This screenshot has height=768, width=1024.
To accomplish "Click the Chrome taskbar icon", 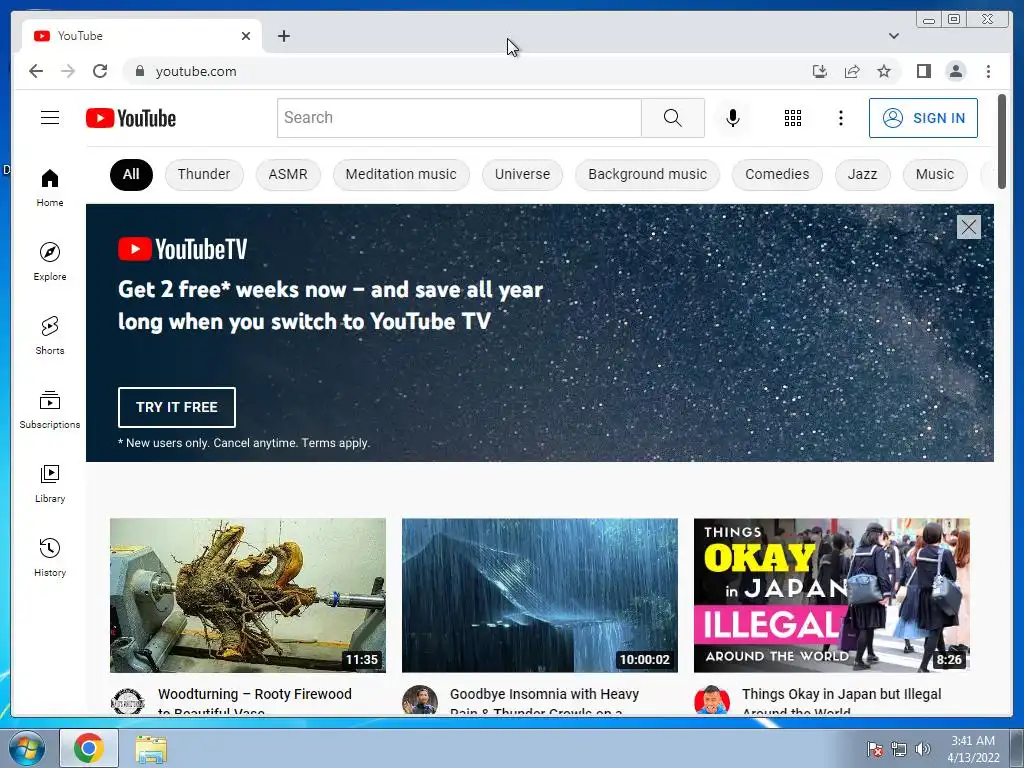I will [x=89, y=748].
